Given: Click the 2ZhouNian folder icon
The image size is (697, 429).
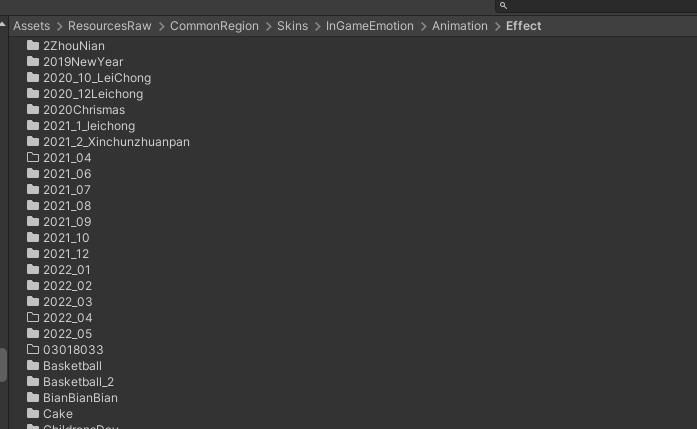Looking at the screenshot, I should pyautogui.click(x=32, y=45).
